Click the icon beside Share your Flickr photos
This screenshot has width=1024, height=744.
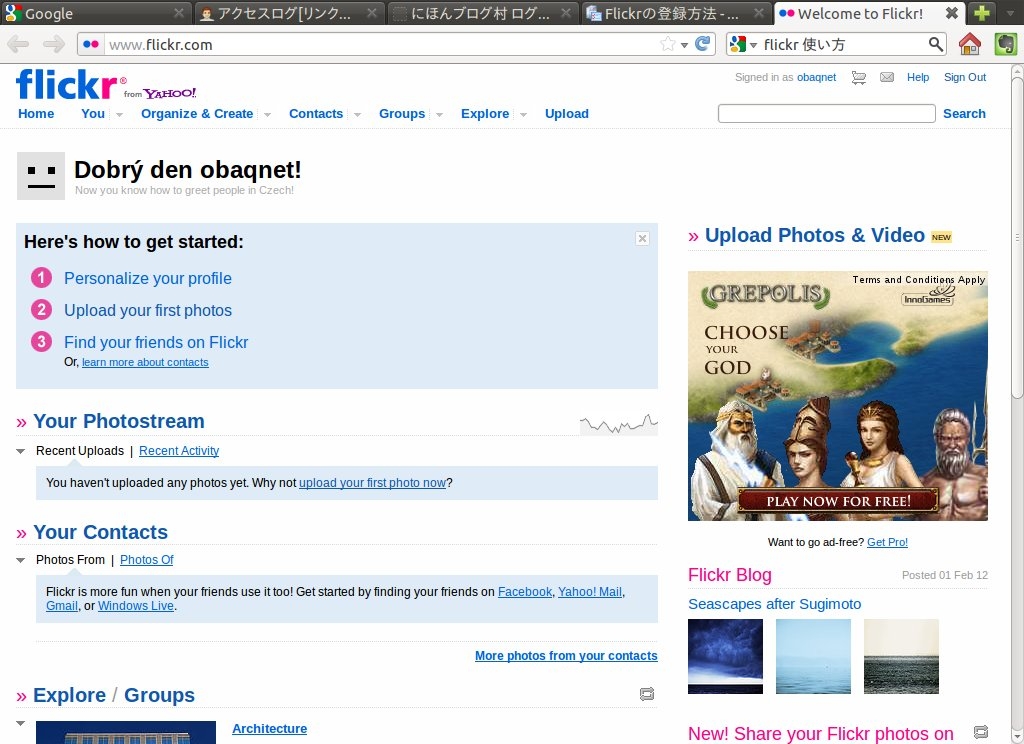tap(980, 732)
